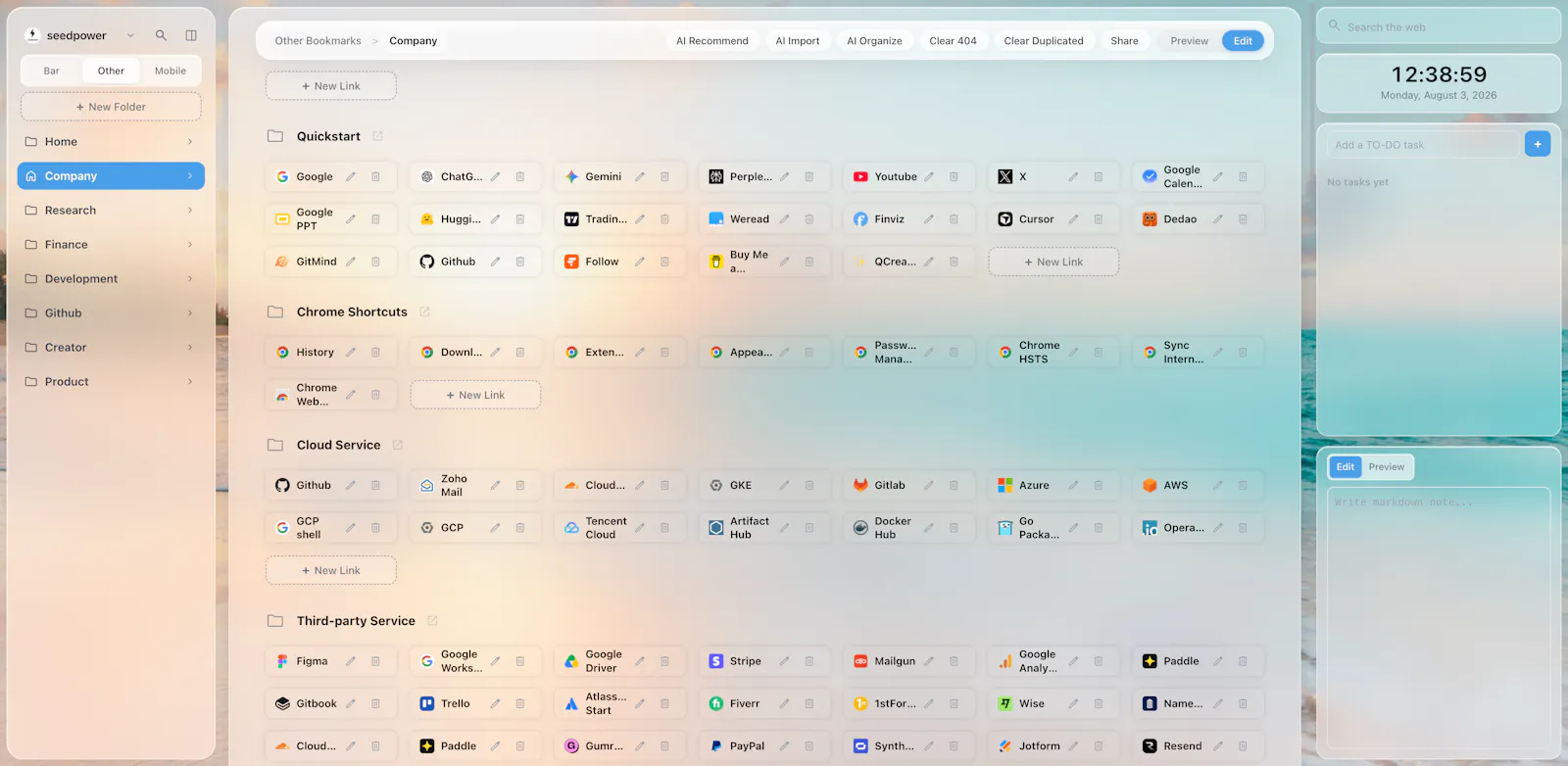The height and width of the screenshot is (766, 1568).
Task: Edit the Wise bookmark
Action: click(1073, 704)
